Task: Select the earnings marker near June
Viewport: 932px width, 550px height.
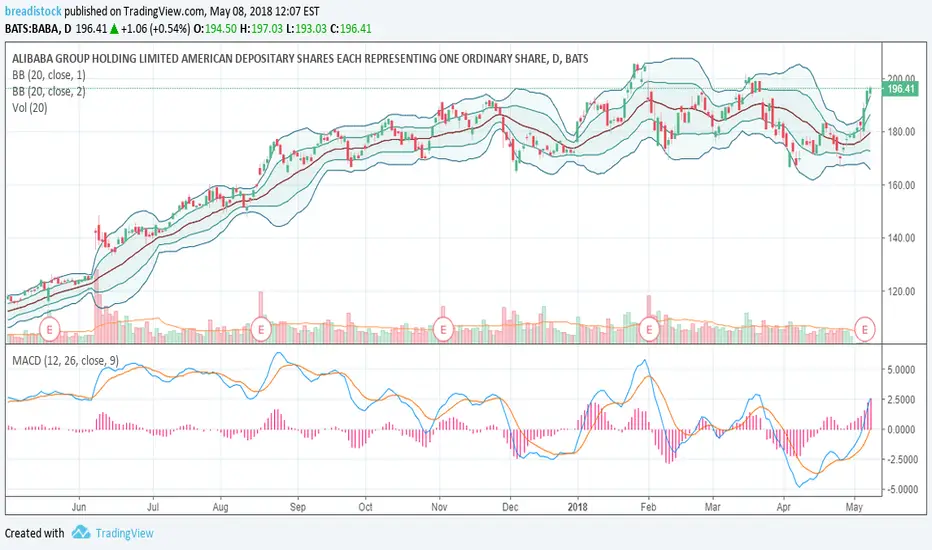Action: [x=50, y=329]
